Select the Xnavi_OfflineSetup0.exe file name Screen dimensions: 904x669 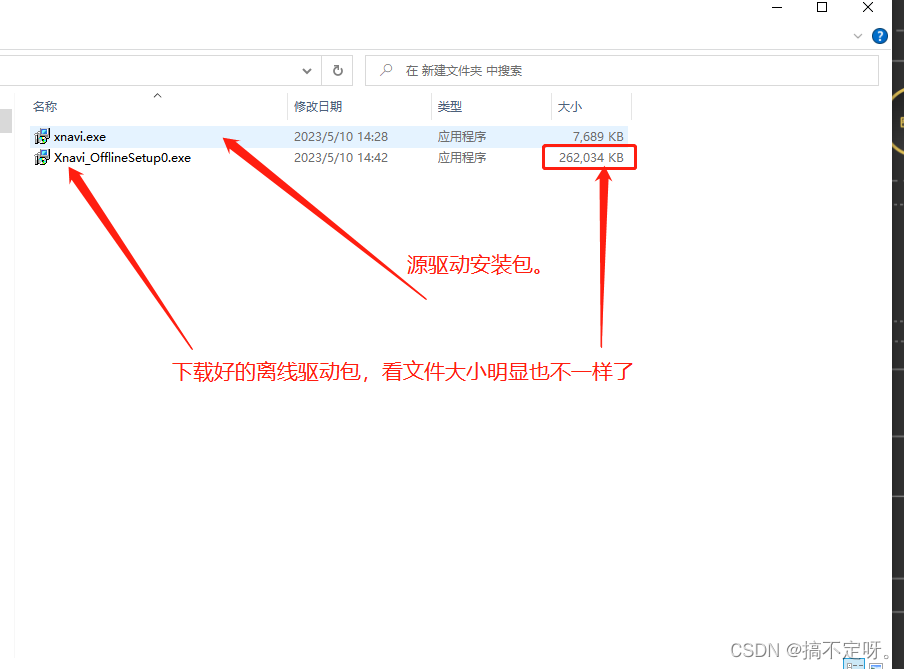(x=122, y=157)
